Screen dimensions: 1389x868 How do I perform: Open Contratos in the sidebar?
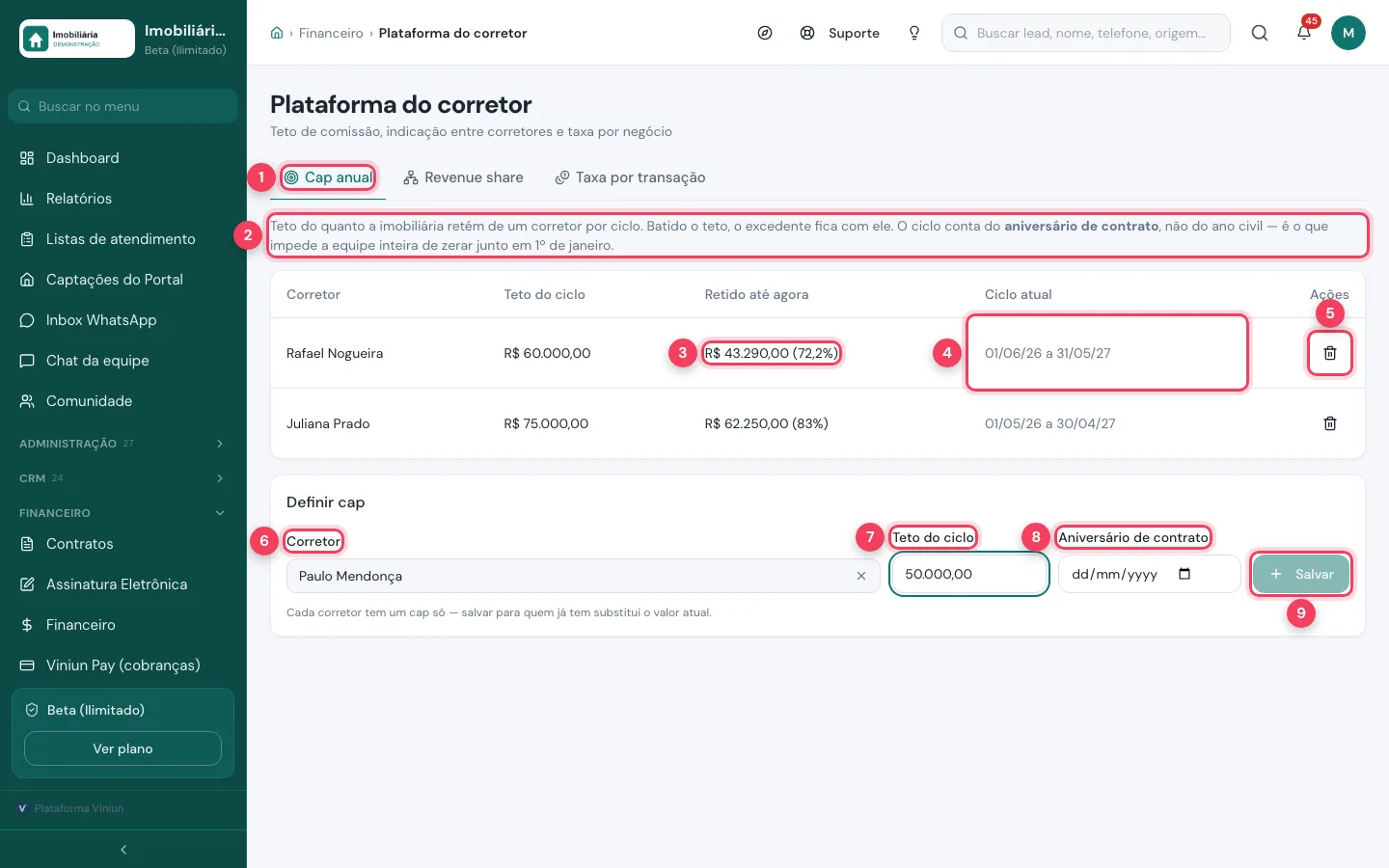pos(123,544)
